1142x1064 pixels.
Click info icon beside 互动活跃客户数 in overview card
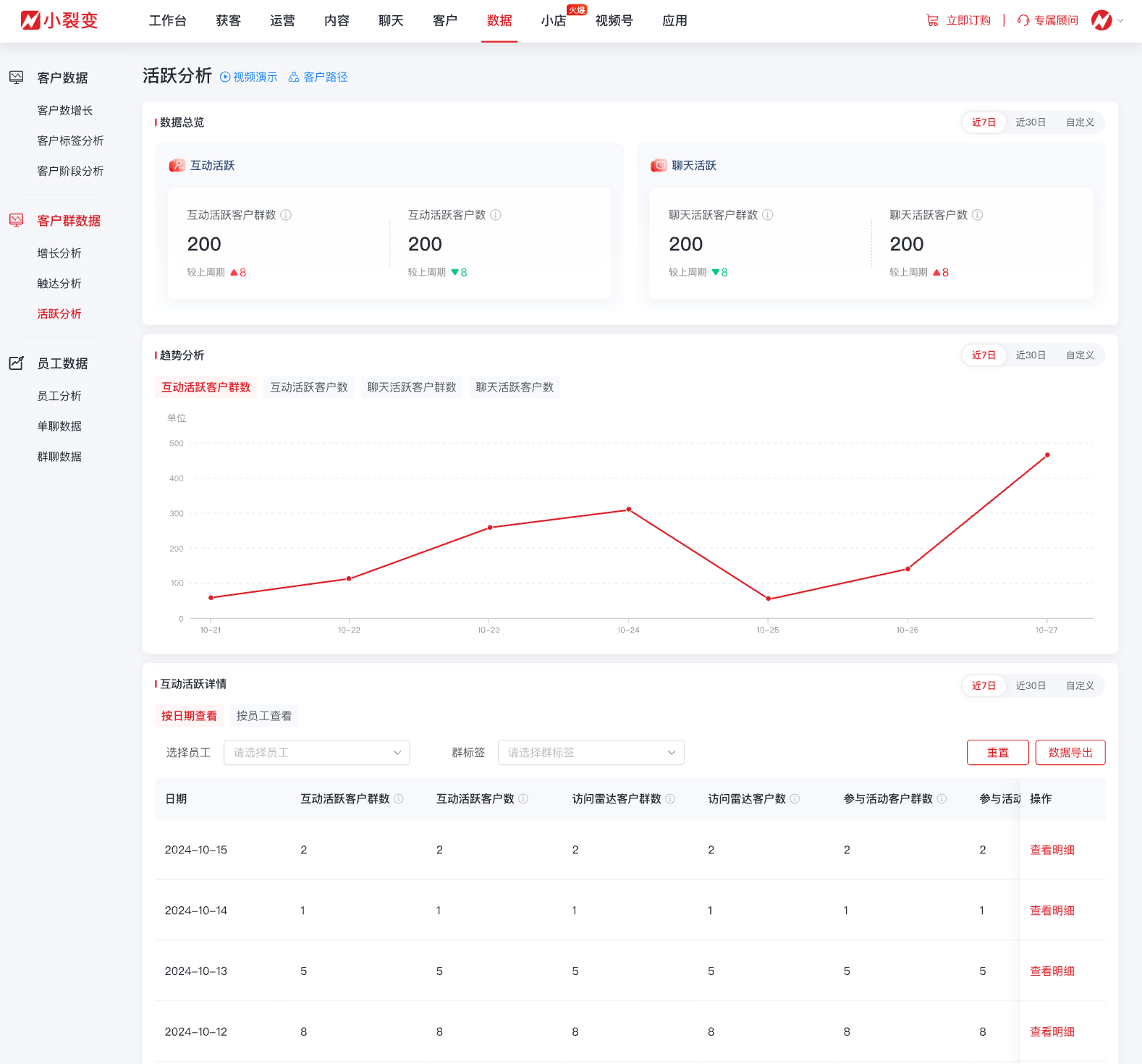(x=496, y=215)
